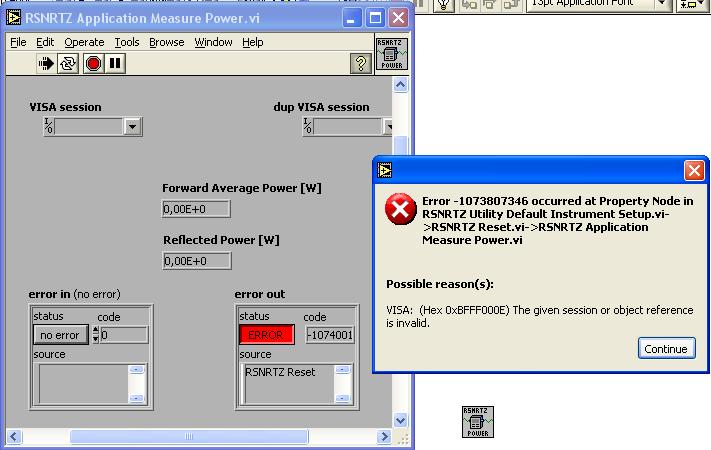Close the RSNRTZ Measure Power window
Image resolution: width=711 pixels, height=450 pixels.
click(x=399, y=18)
